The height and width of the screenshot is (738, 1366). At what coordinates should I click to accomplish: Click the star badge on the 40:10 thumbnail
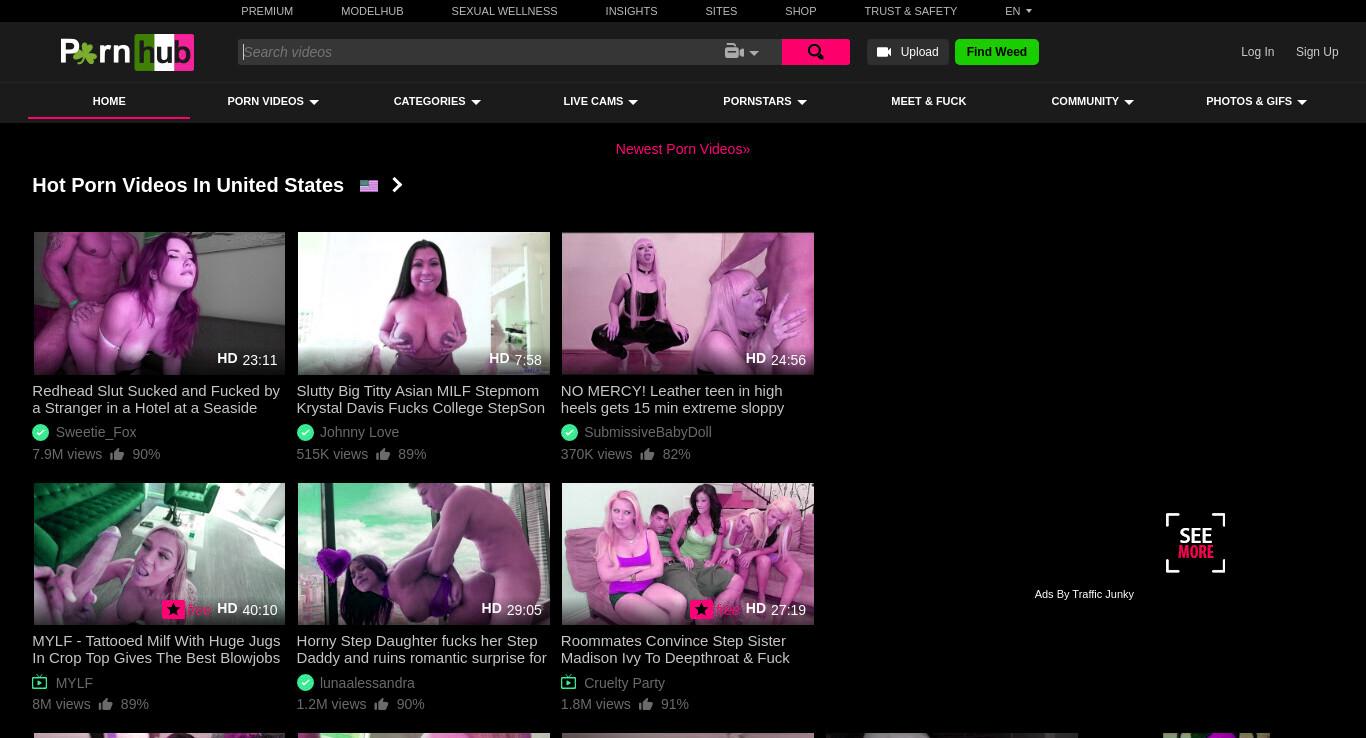point(173,609)
